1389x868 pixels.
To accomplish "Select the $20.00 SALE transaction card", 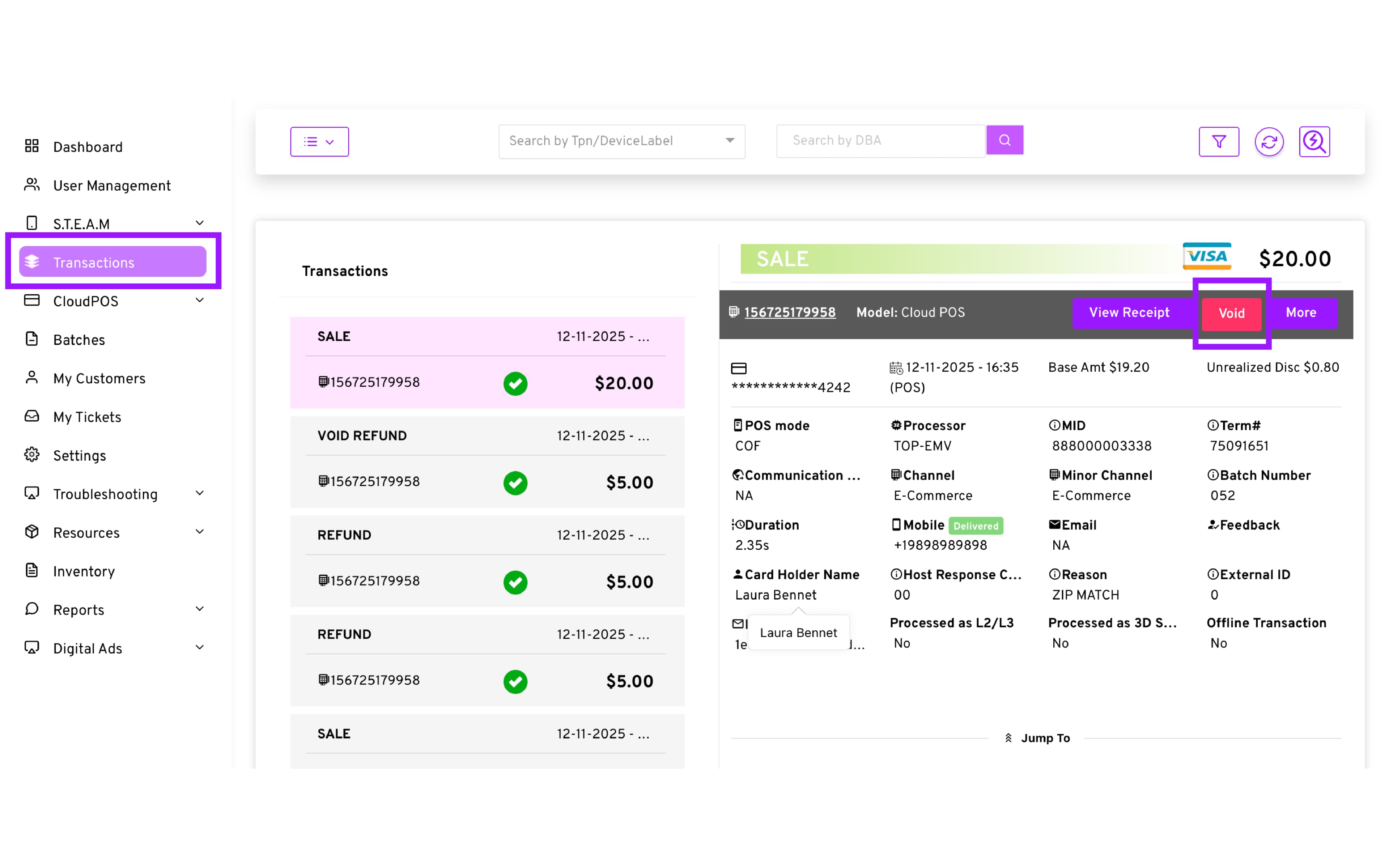I will pyautogui.click(x=487, y=363).
